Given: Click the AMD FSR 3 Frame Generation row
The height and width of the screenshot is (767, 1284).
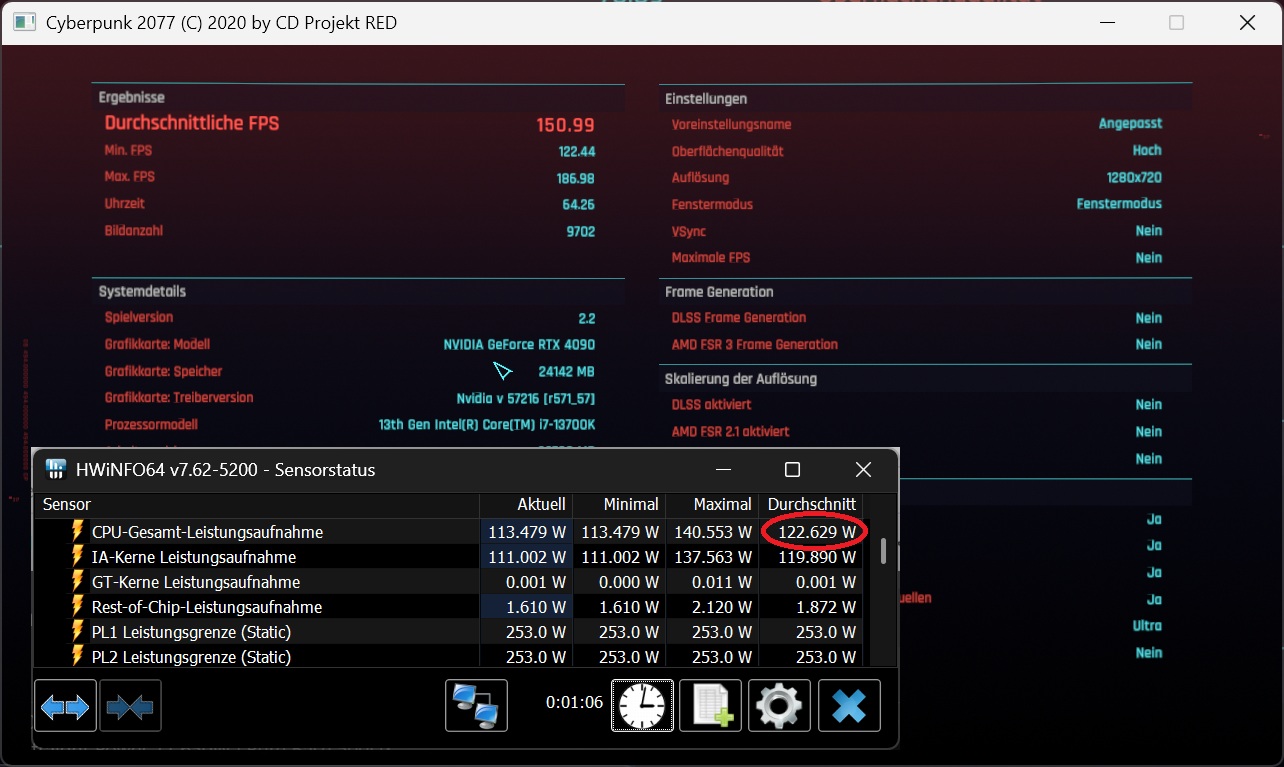Looking at the screenshot, I should click(917, 344).
